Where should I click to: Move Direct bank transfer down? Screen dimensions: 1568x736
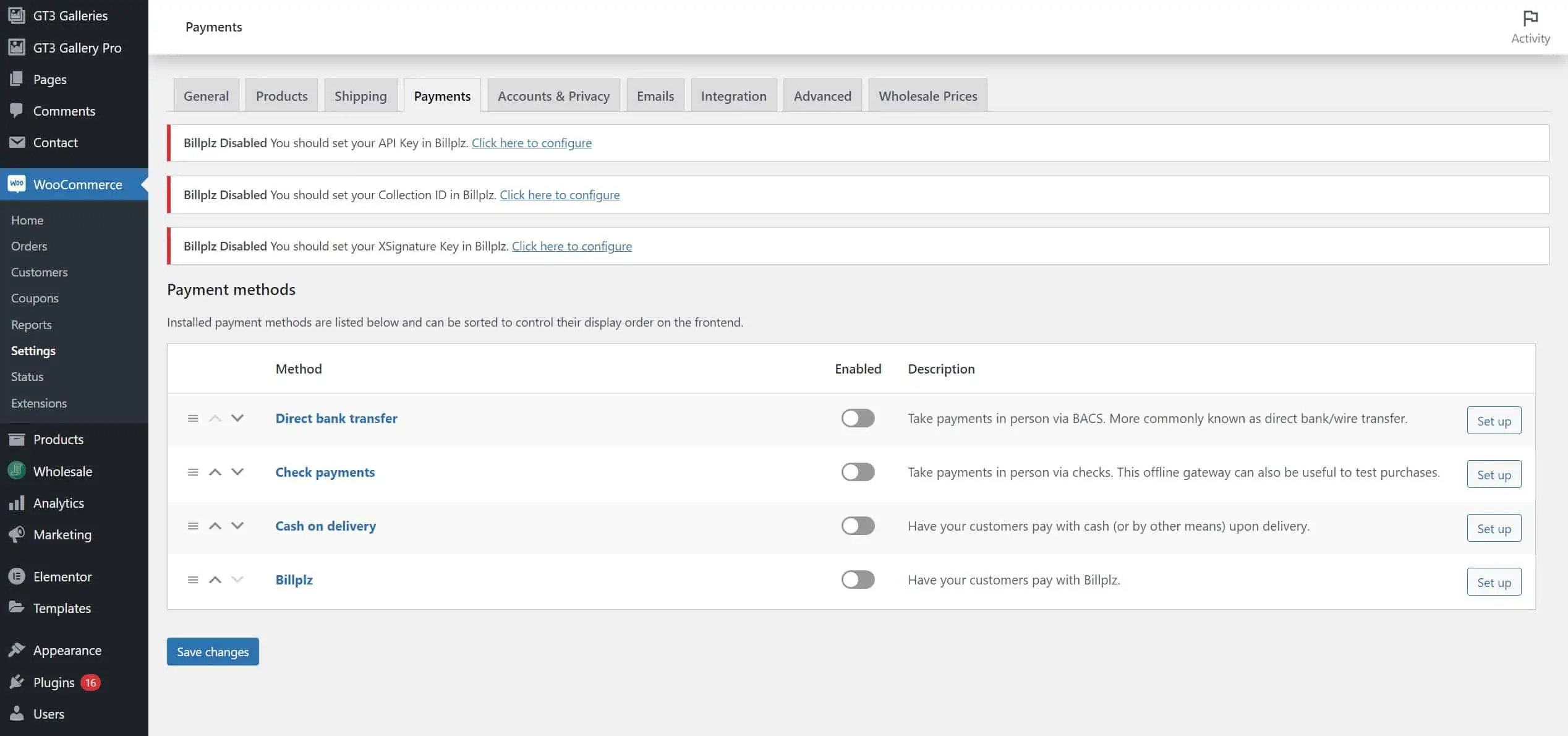point(237,418)
